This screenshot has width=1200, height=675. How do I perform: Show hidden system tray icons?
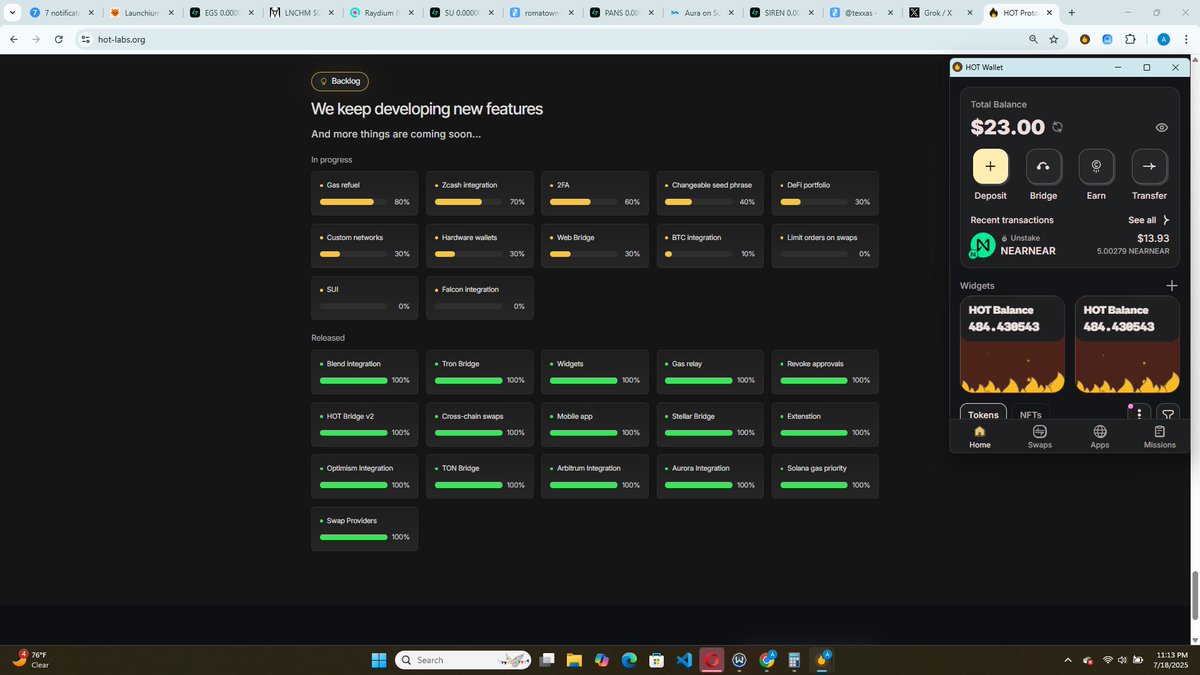pyautogui.click(x=1067, y=660)
